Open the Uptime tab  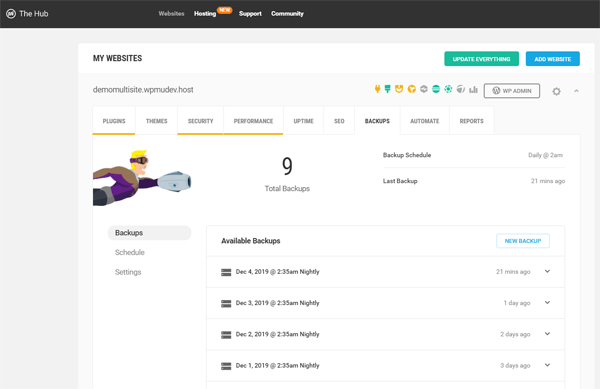(303, 121)
